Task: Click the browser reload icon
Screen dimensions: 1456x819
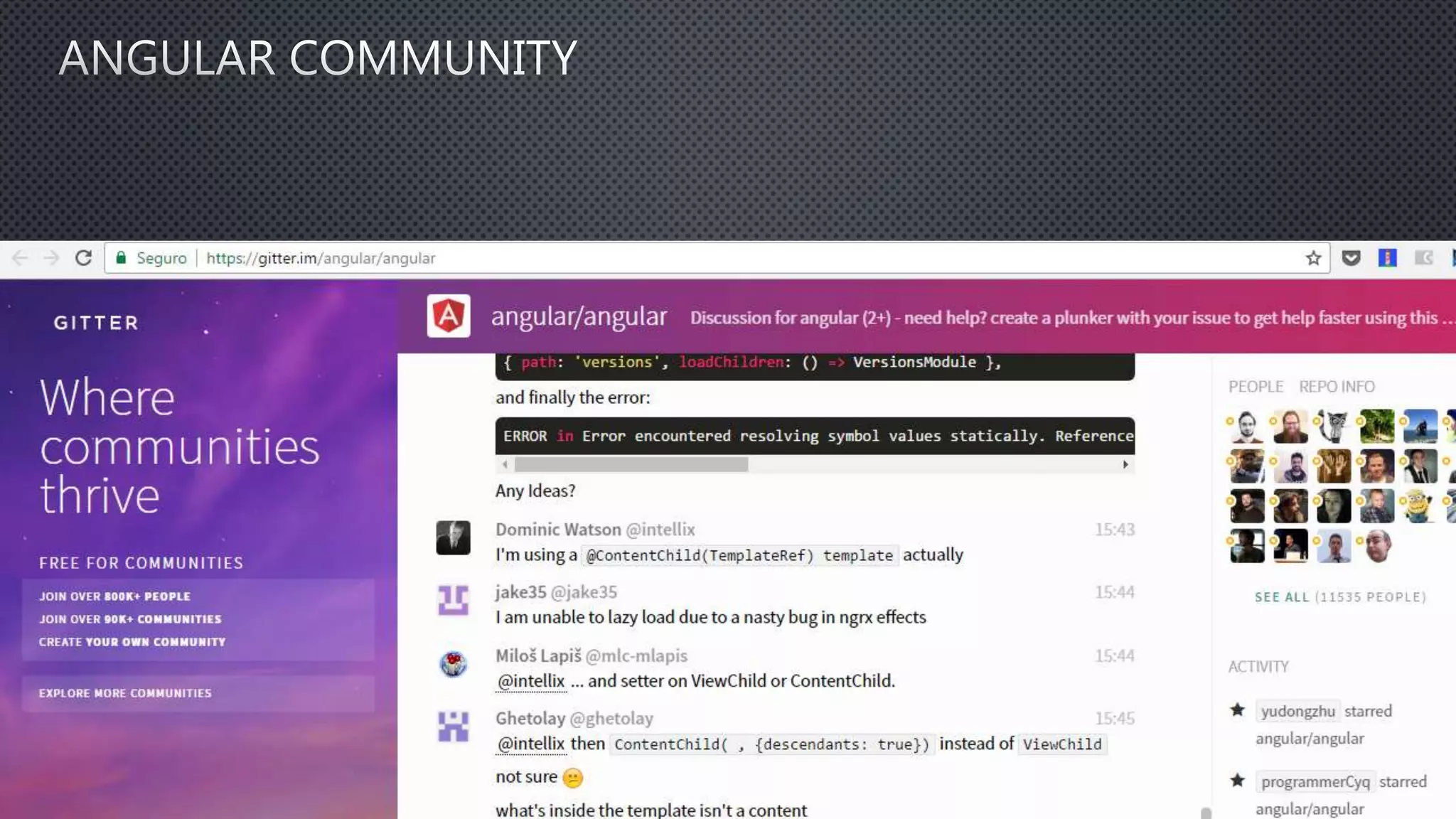Action: [x=83, y=258]
